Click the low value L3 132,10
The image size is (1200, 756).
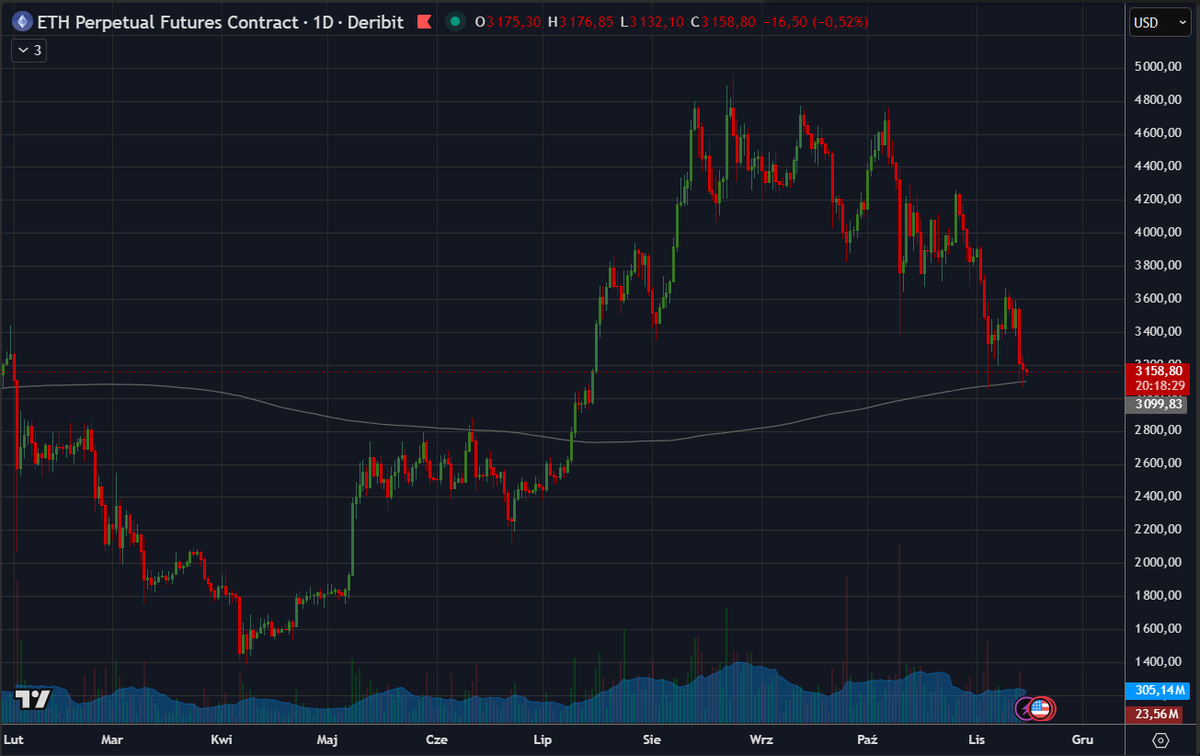click(x=651, y=21)
